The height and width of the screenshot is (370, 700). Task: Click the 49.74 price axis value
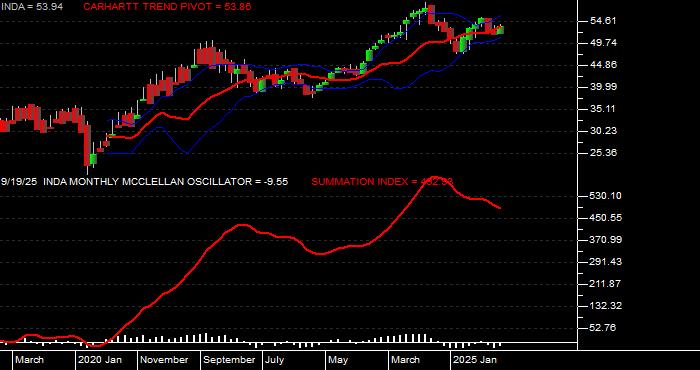tap(604, 43)
